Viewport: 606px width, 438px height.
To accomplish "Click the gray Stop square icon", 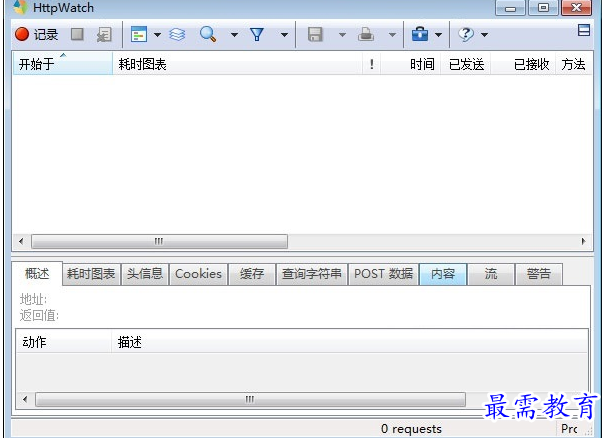I will 77,34.
